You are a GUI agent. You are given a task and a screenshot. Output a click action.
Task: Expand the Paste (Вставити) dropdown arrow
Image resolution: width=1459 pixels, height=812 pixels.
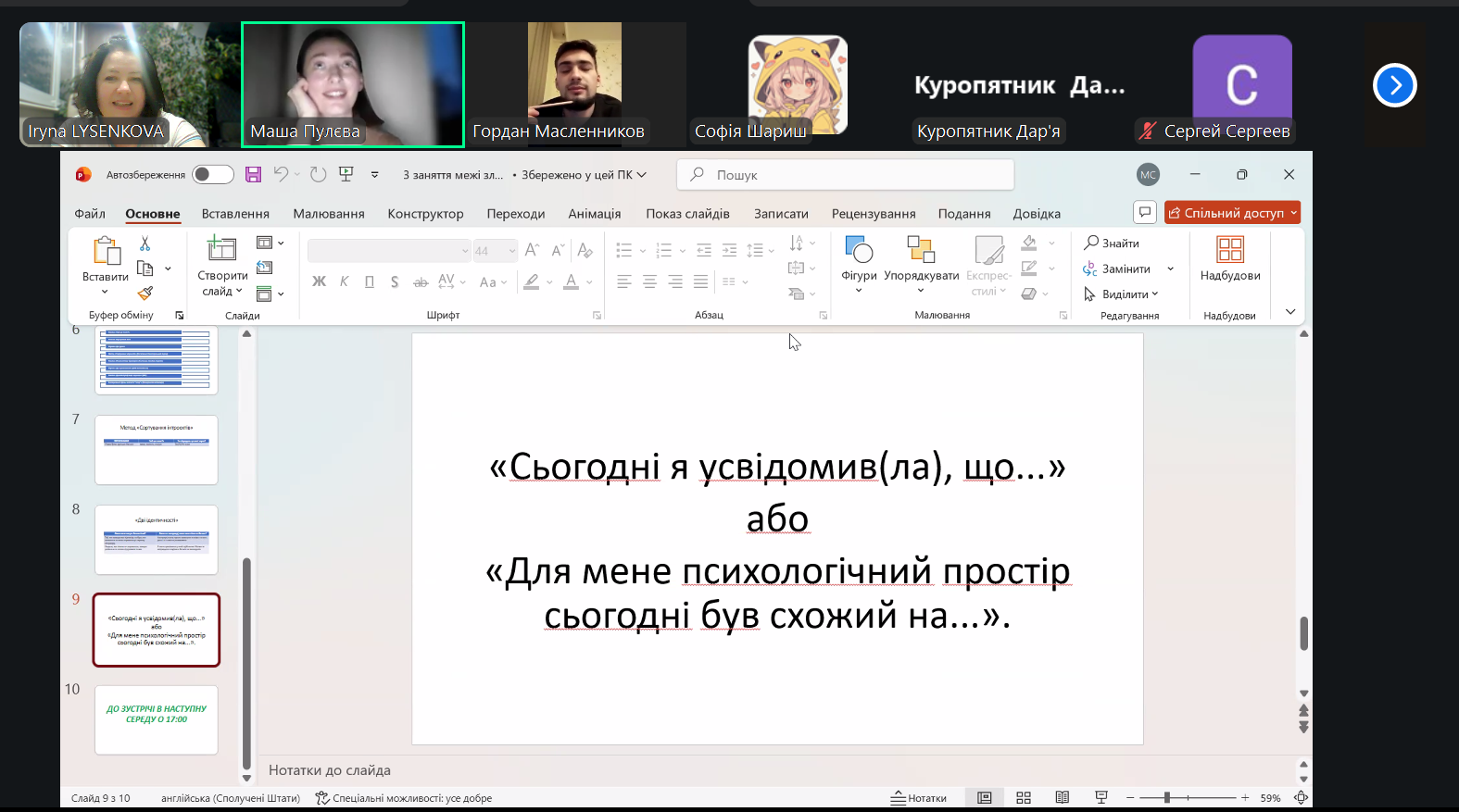[x=105, y=293]
